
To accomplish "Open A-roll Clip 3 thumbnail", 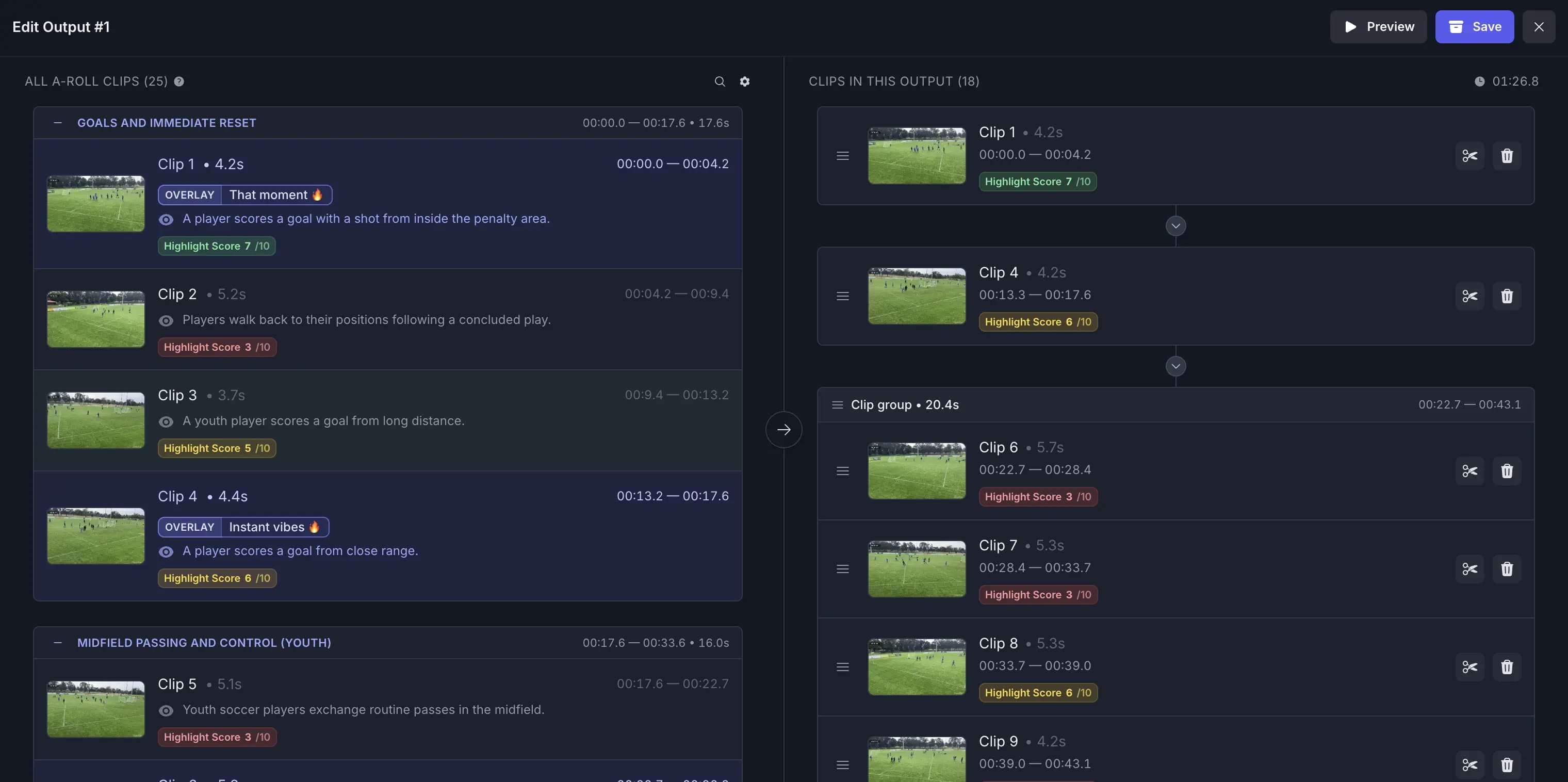I will 95,420.
